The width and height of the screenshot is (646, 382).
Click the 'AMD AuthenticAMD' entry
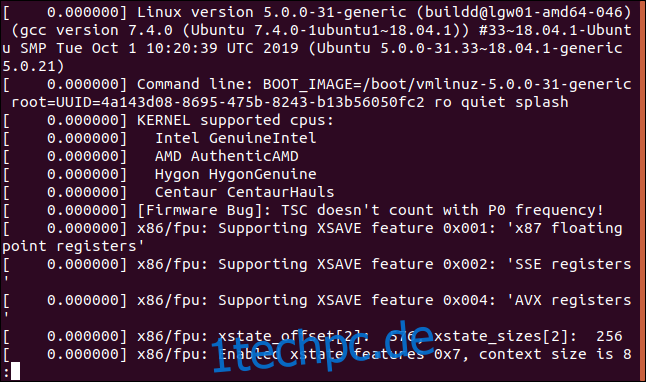[x=227, y=156]
